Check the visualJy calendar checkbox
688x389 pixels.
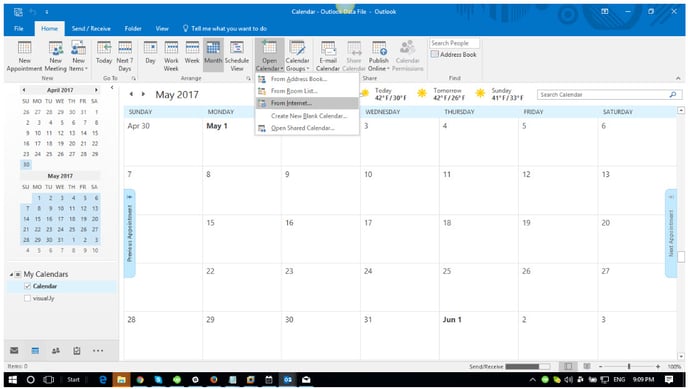(27, 298)
